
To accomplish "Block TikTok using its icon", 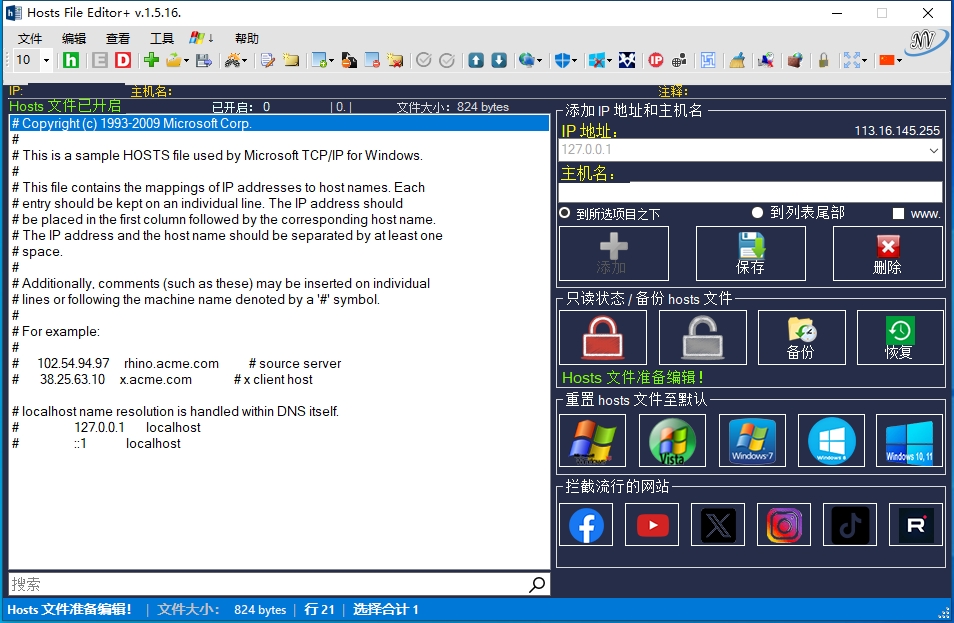I will pyautogui.click(x=850, y=524).
